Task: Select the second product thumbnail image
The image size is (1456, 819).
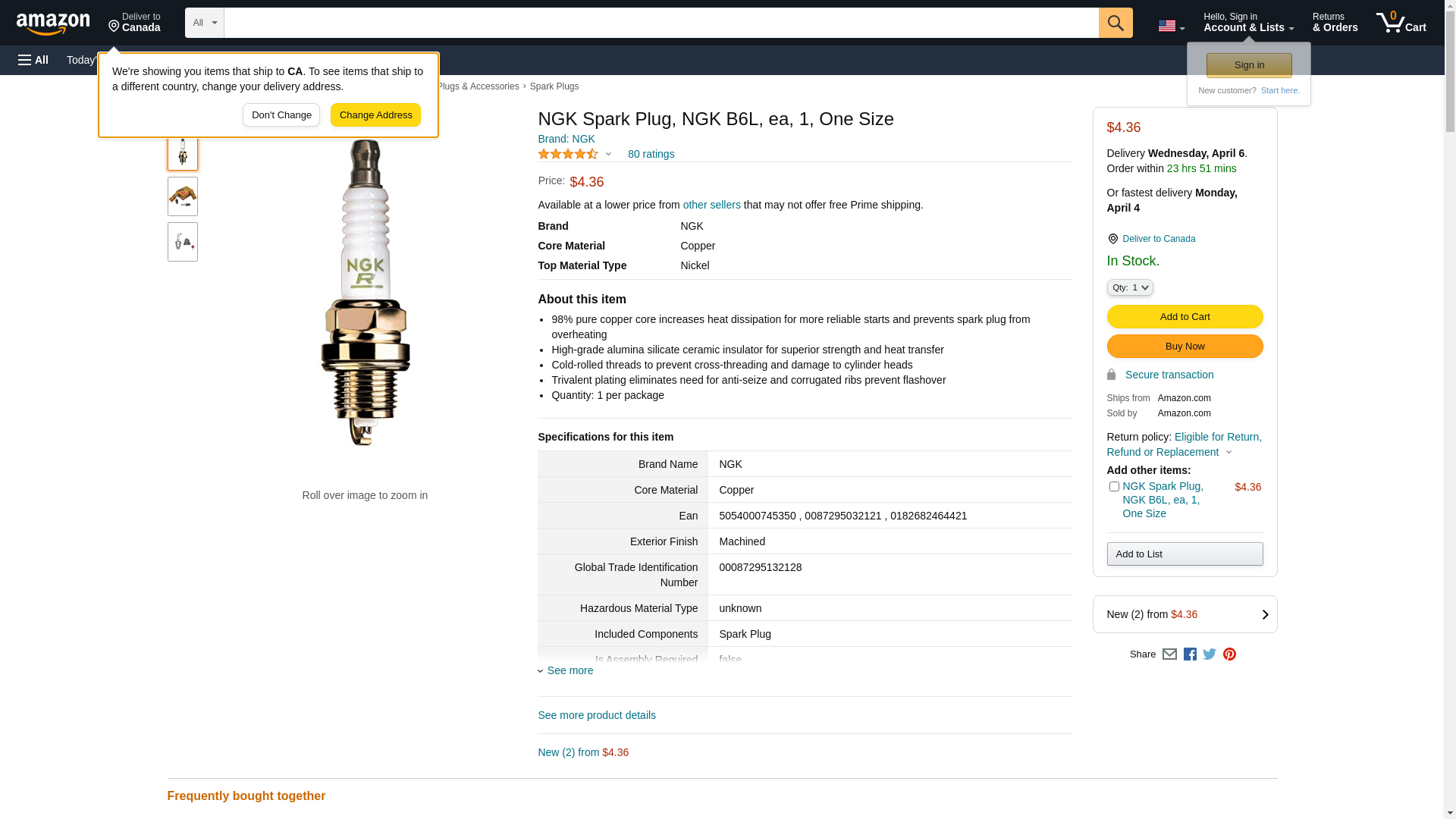Action: pyautogui.click(x=183, y=196)
